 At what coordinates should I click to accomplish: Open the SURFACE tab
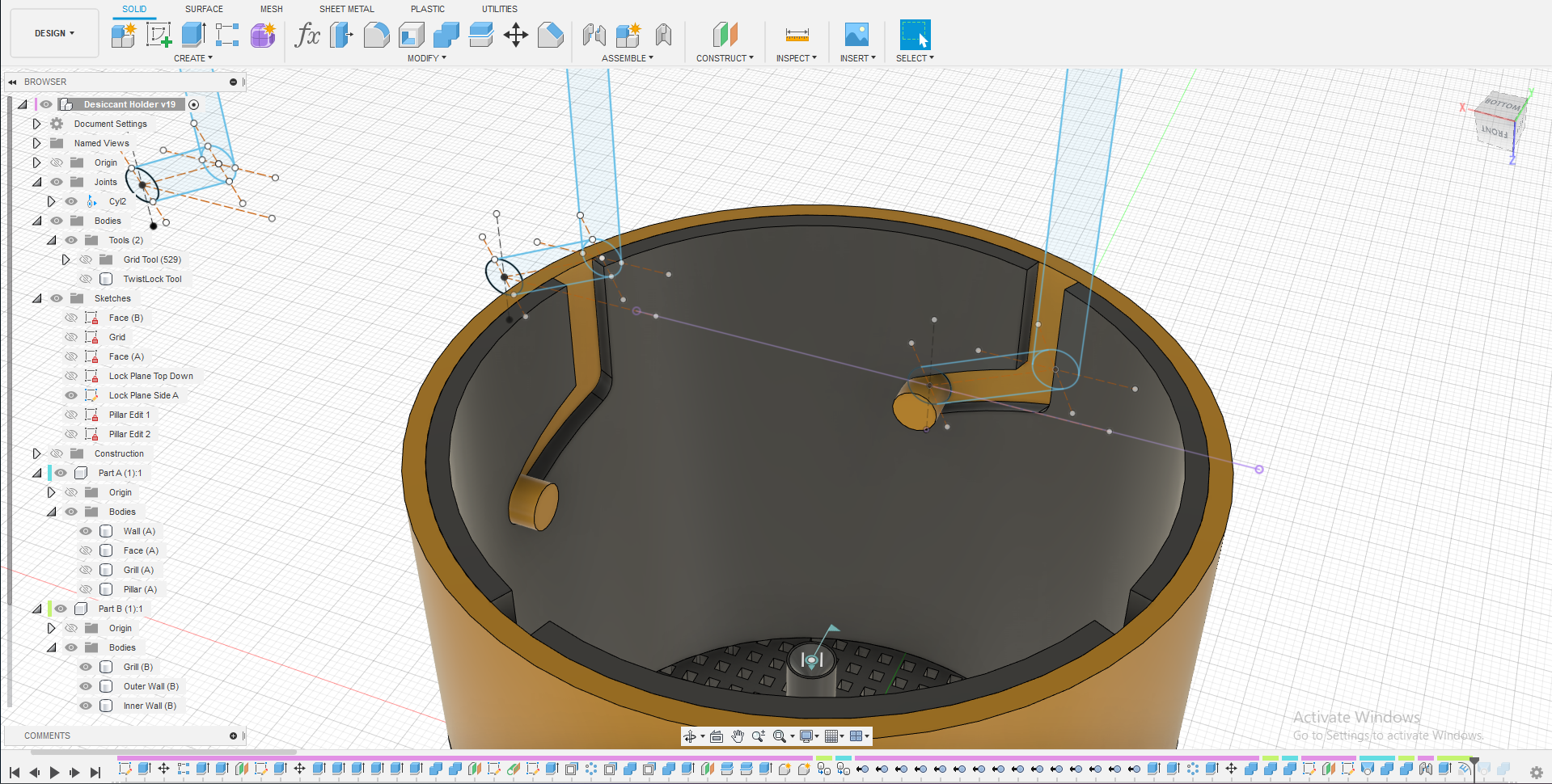[203, 9]
